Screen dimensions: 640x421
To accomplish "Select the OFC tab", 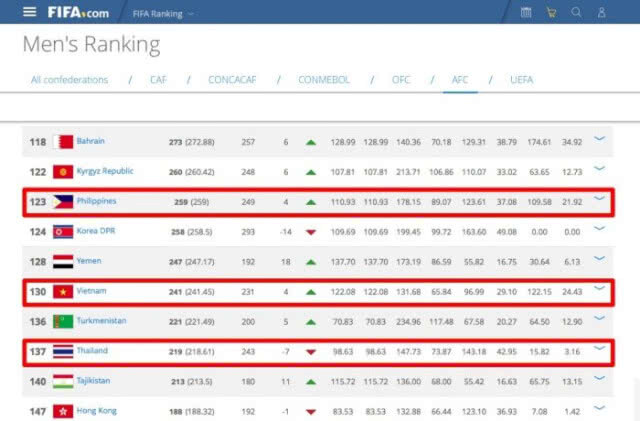I will pyautogui.click(x=401, y=80).
